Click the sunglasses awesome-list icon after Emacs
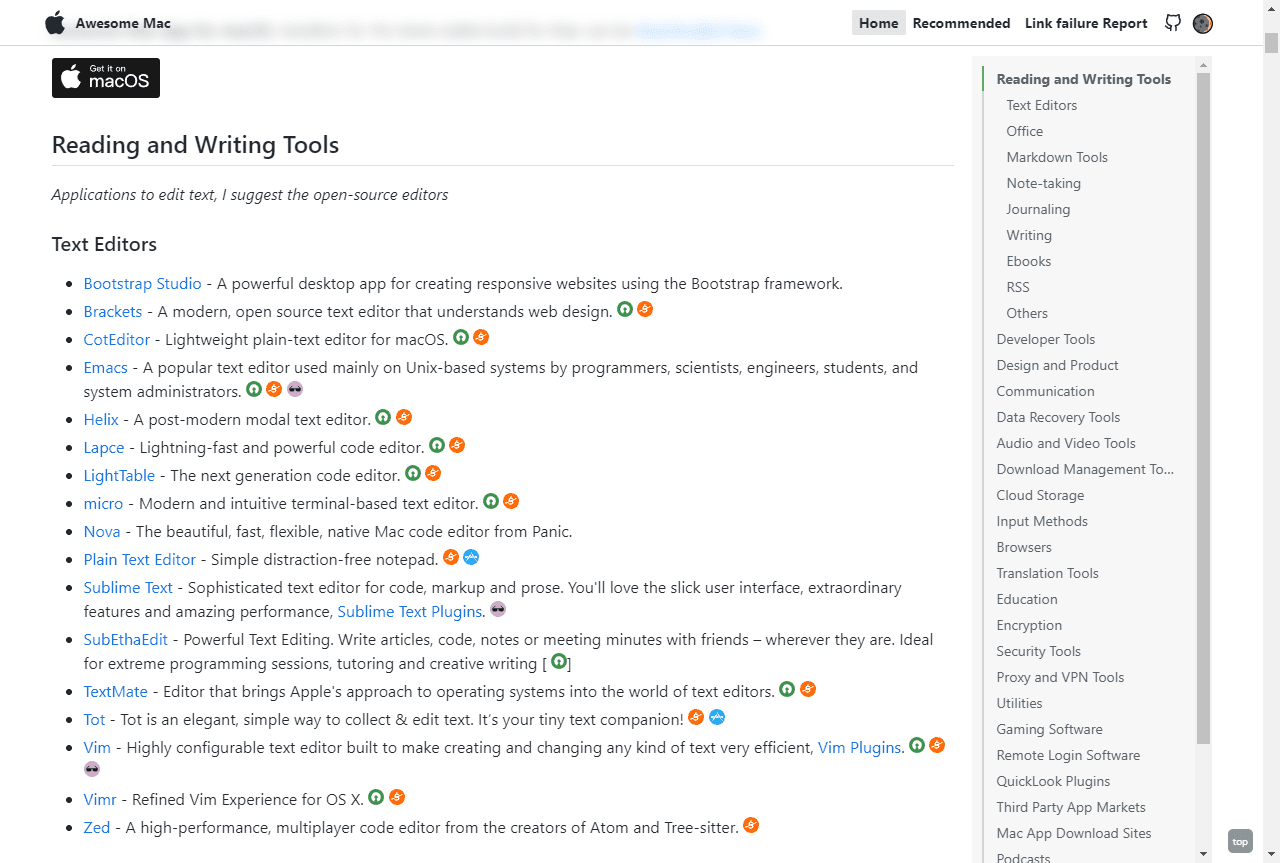This screenshot has height=863, width=1280. (x=295, y=390)
